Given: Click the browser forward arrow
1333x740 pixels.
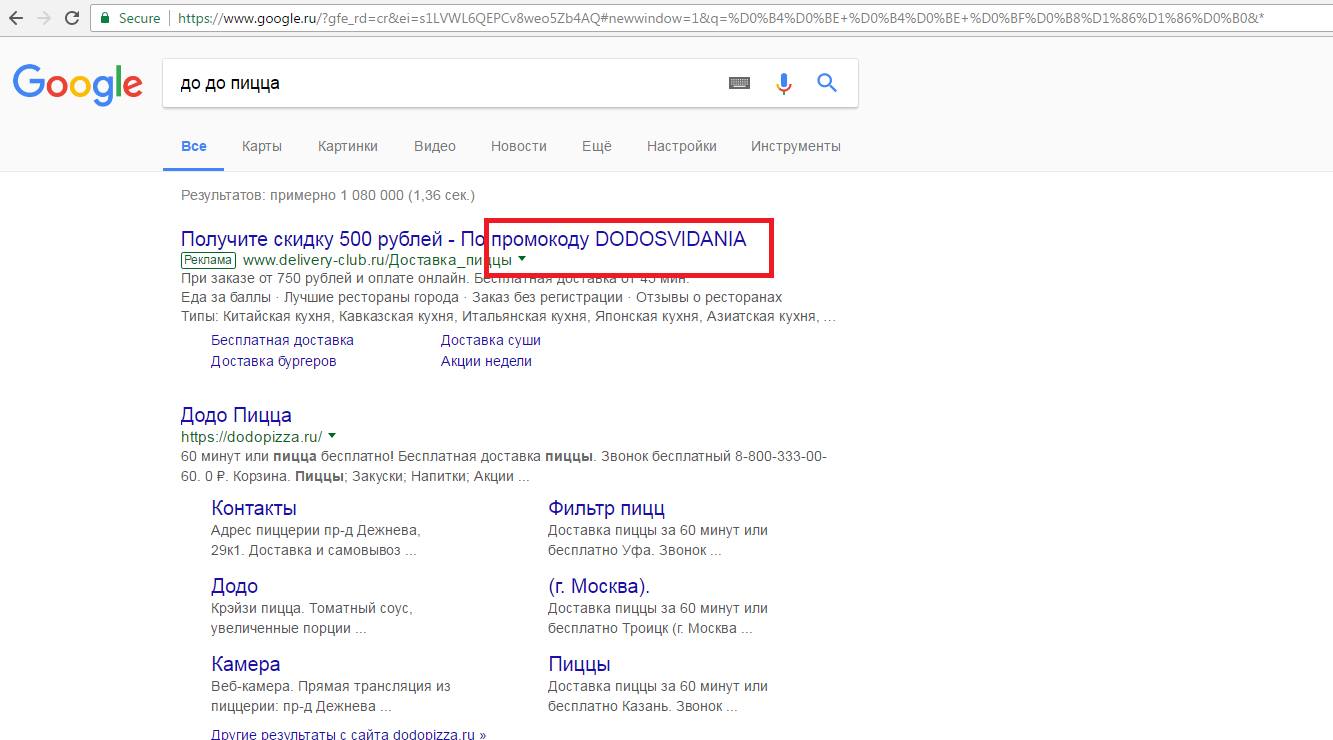Looking at the screenshot, I should (x=44, y=18).
